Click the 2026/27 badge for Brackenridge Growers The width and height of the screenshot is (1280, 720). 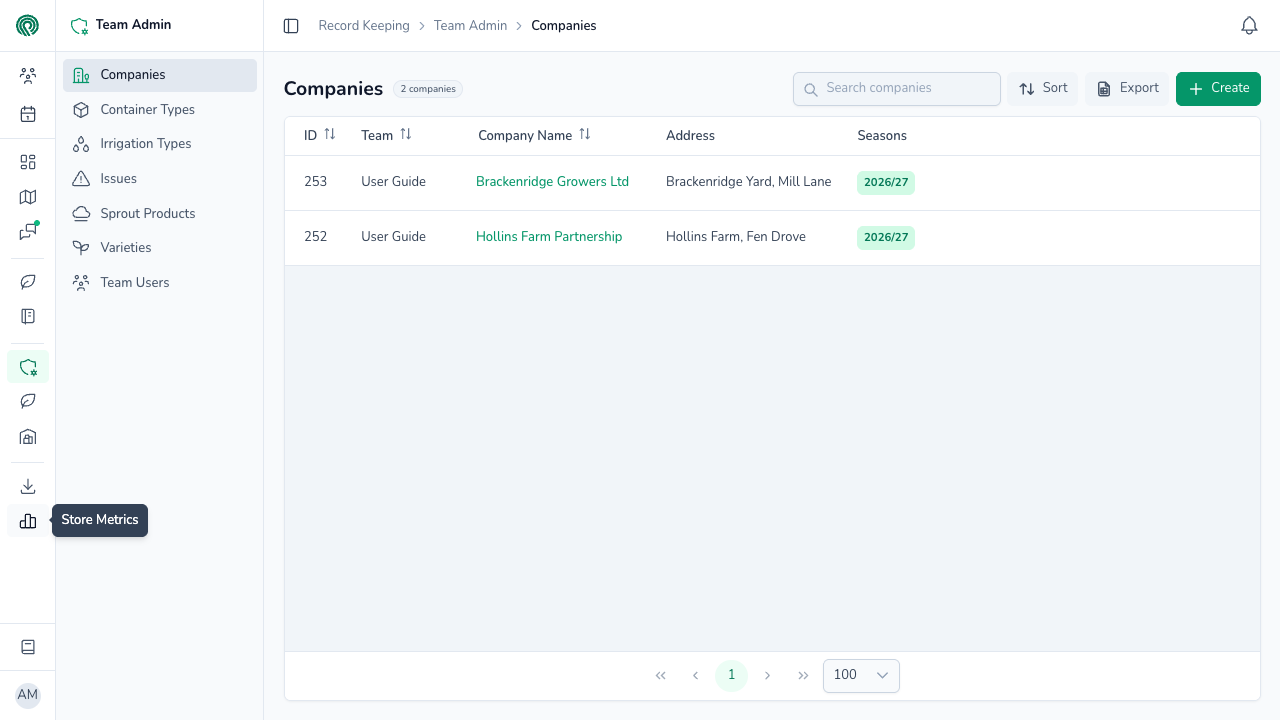click(x=886, y=183)
